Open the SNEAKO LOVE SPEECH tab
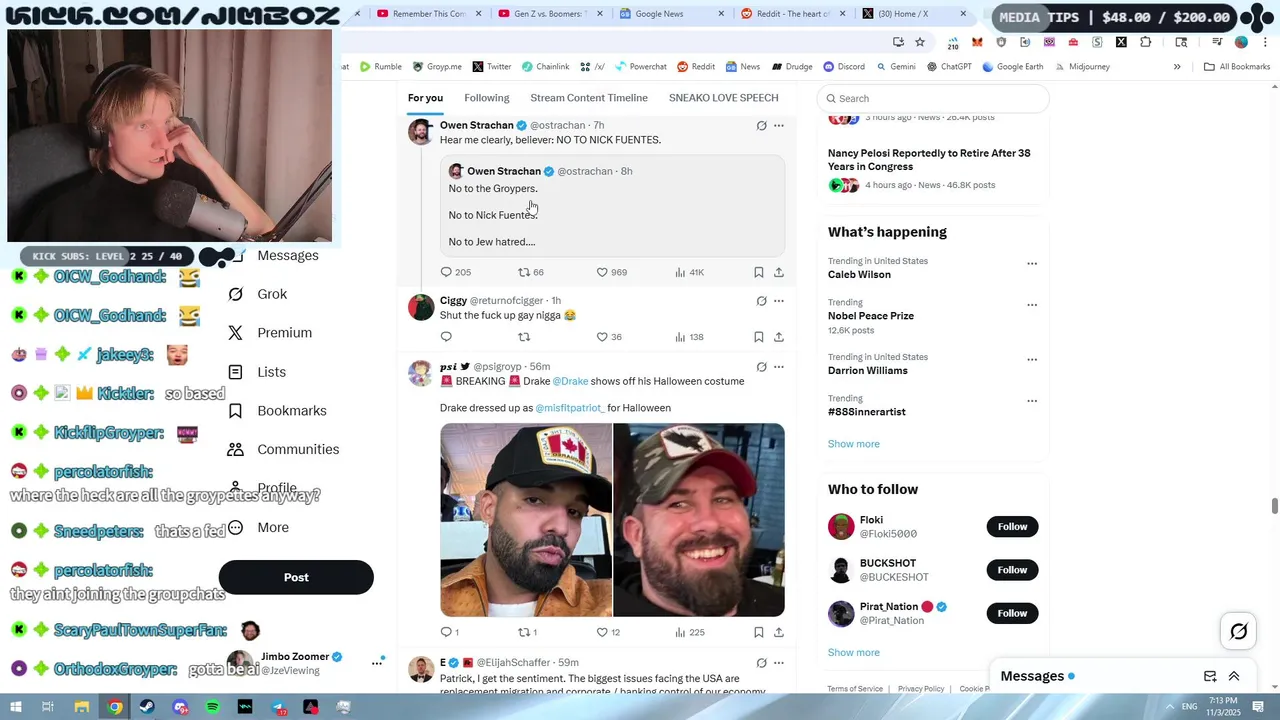 tap(724, 98)
